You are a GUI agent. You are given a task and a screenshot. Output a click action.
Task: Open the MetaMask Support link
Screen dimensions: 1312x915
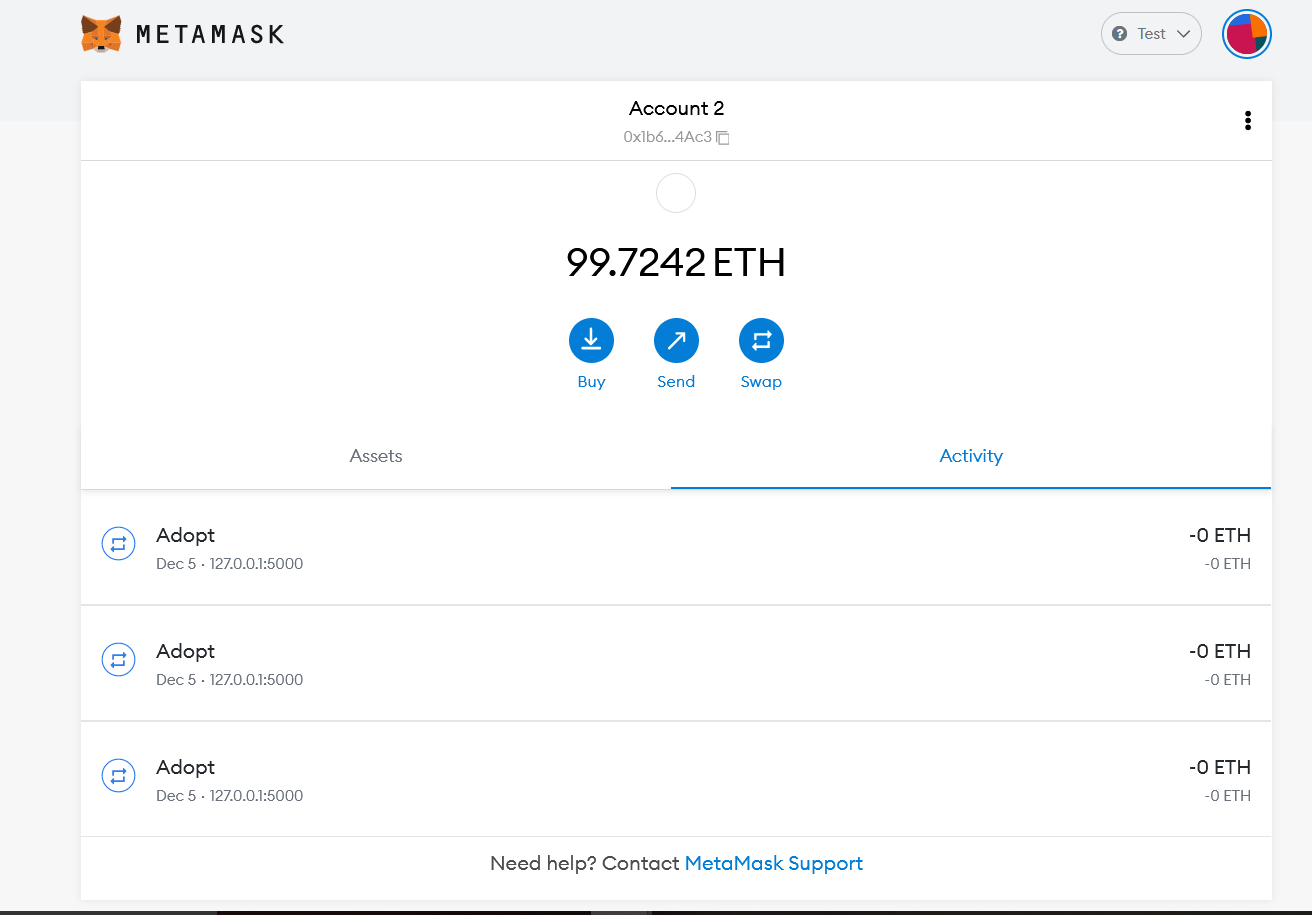point(773,863)
